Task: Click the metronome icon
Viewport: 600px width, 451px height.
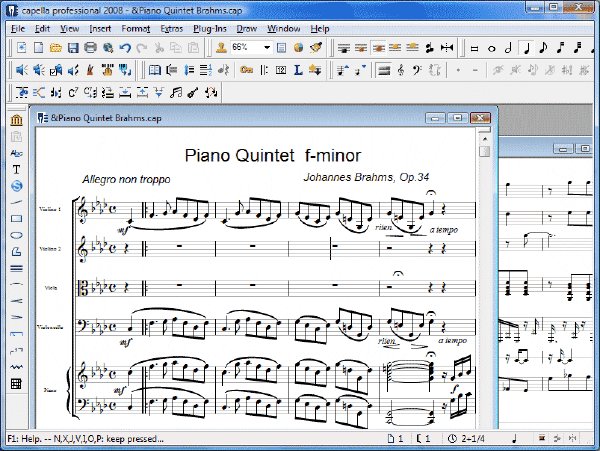Action: click(90, 70)
